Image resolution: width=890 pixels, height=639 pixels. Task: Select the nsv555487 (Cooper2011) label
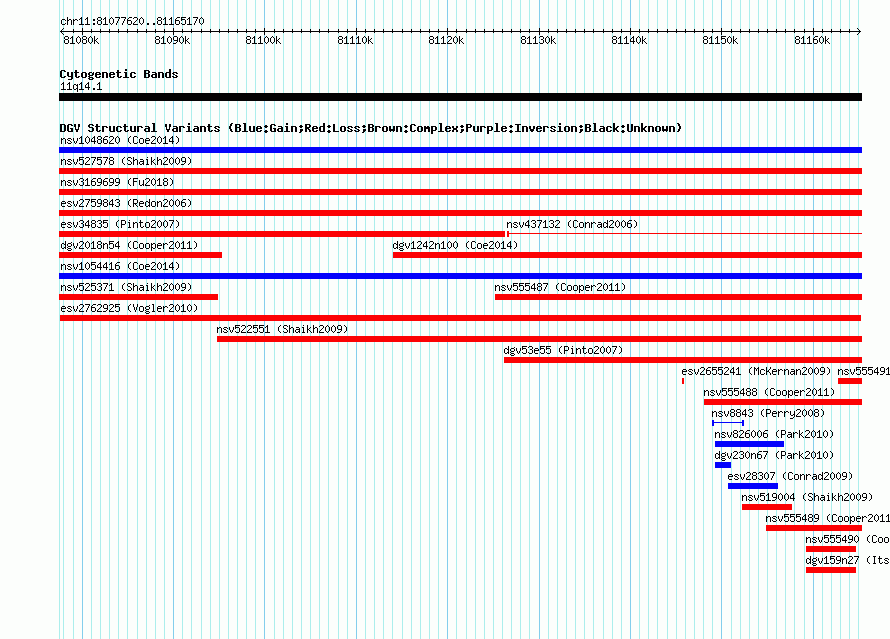tap(560, 287)
